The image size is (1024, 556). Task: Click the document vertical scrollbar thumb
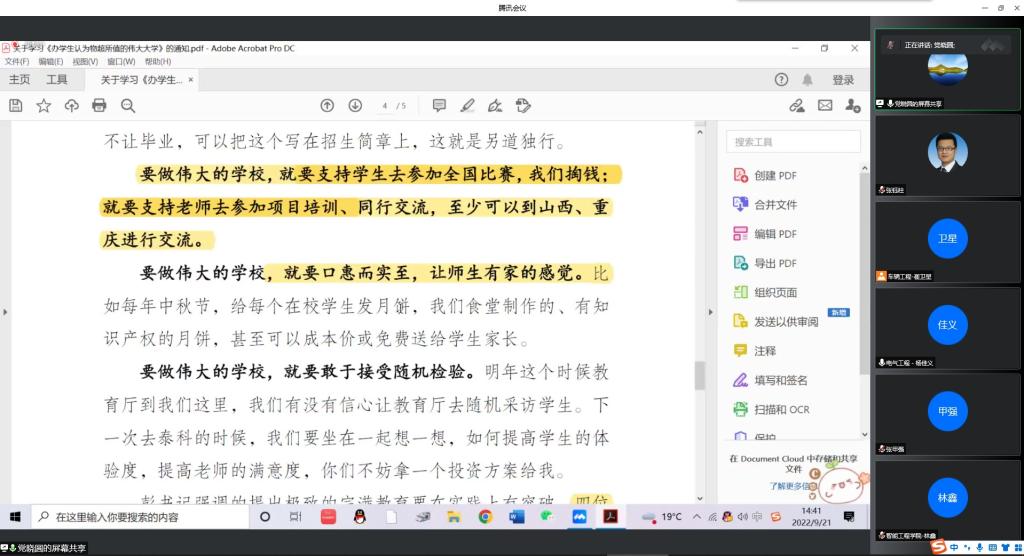point(700,376)
